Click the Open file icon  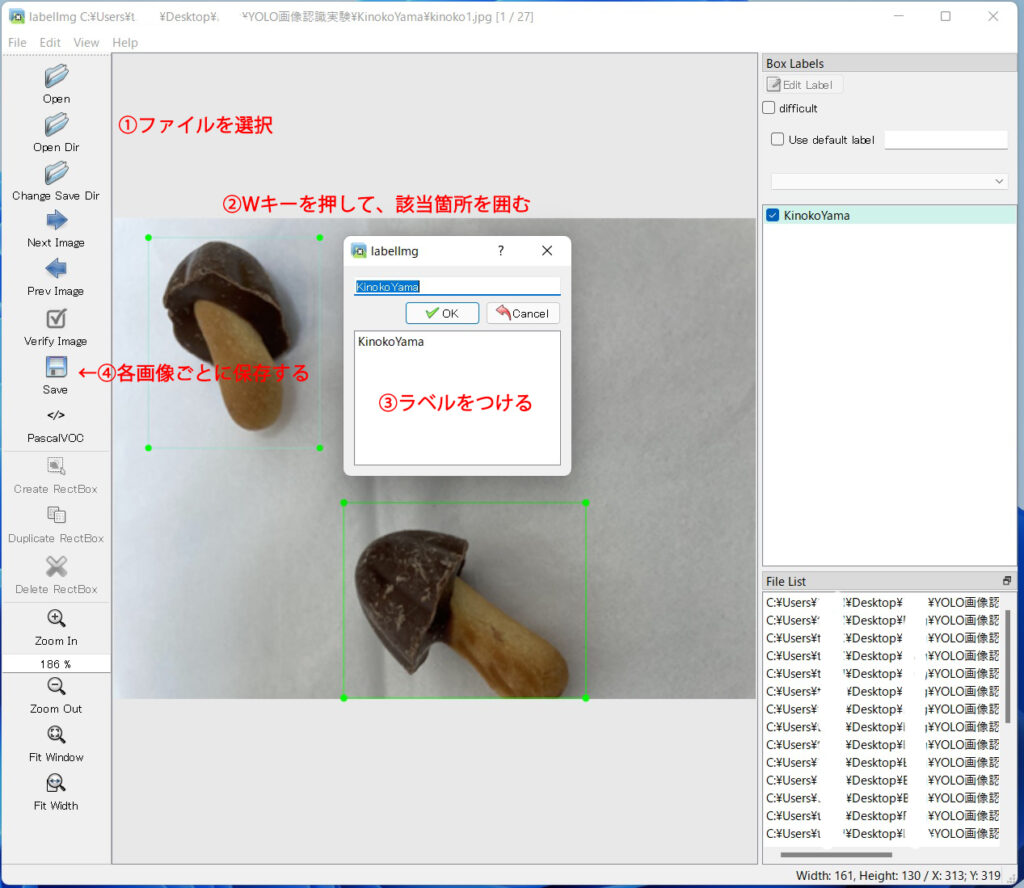point(56,76)
